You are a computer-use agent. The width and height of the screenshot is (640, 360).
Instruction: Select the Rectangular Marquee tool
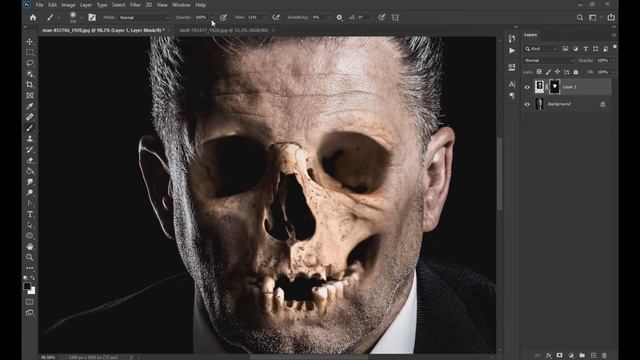(x=30, y=52)
